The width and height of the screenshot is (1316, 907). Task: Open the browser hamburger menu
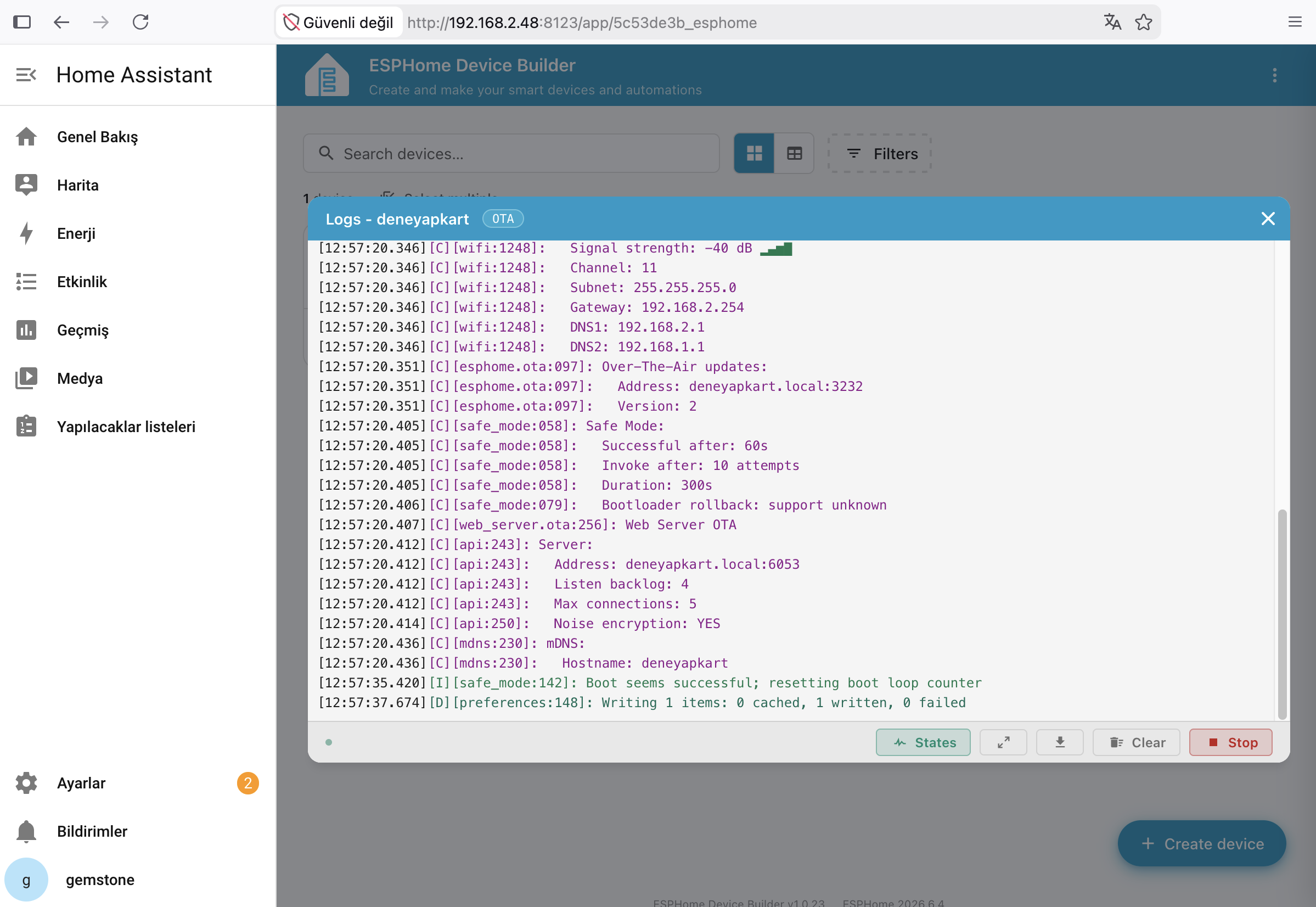pyautogui.click(x=1295, y=22)
